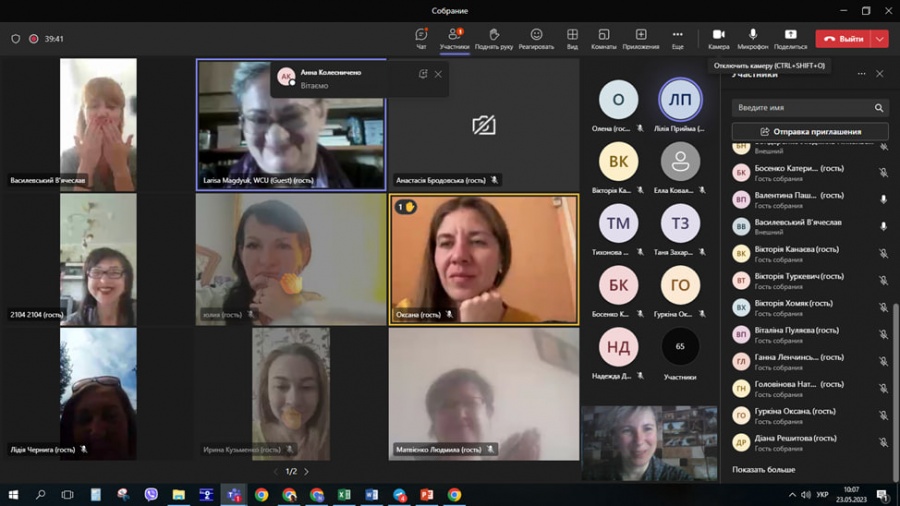Screen dimensions: 900x506
Task: Click the Windows Start button
Action: click(x=13, y=495)
